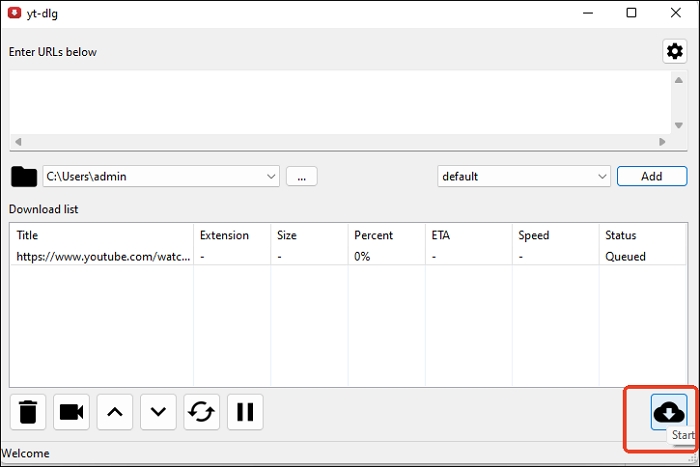Click the Add button
The height and width of the screenshot is (467, 700).
(x=652, y=176)
